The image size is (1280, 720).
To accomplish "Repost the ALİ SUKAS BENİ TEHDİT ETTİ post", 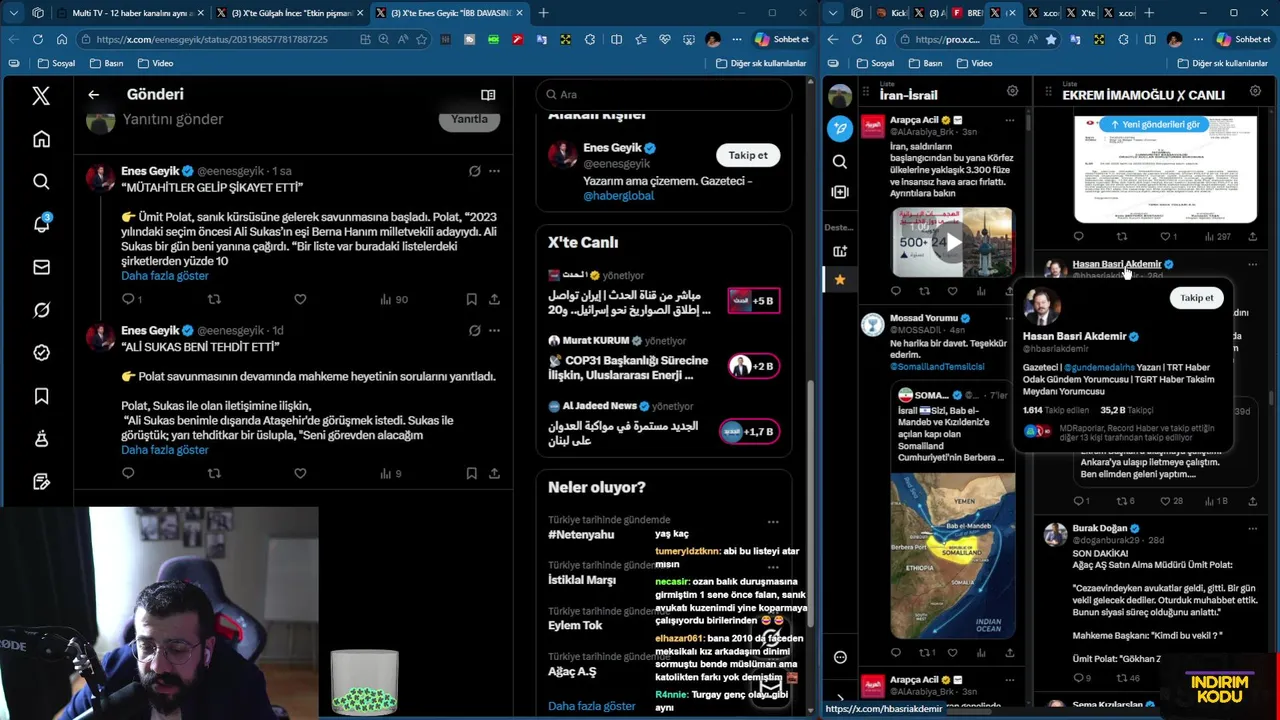I will (214, 473).
